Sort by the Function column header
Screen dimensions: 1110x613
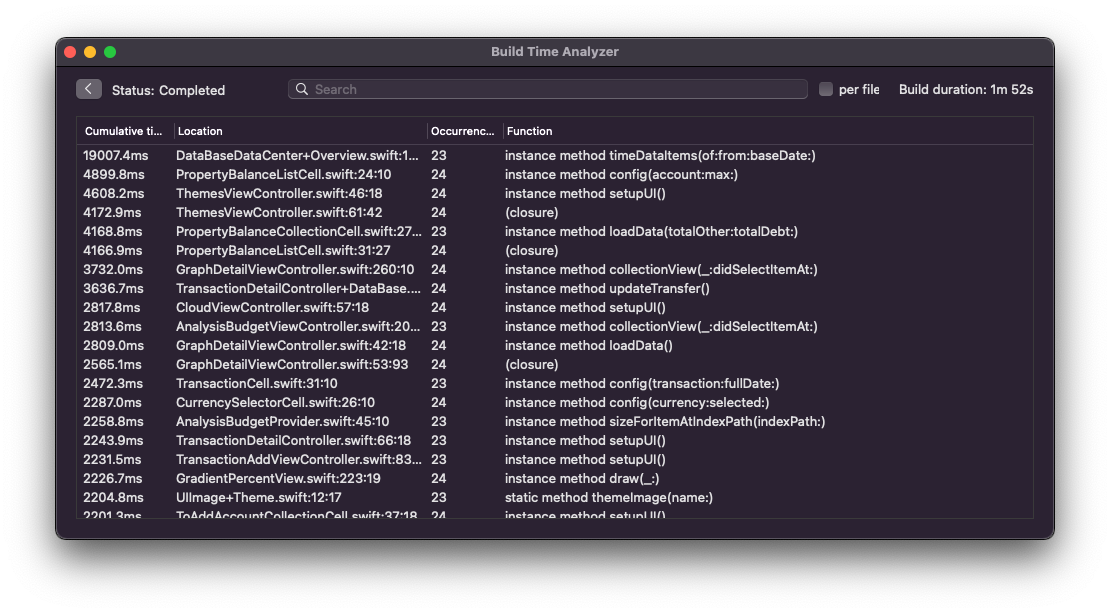(767, 131)
